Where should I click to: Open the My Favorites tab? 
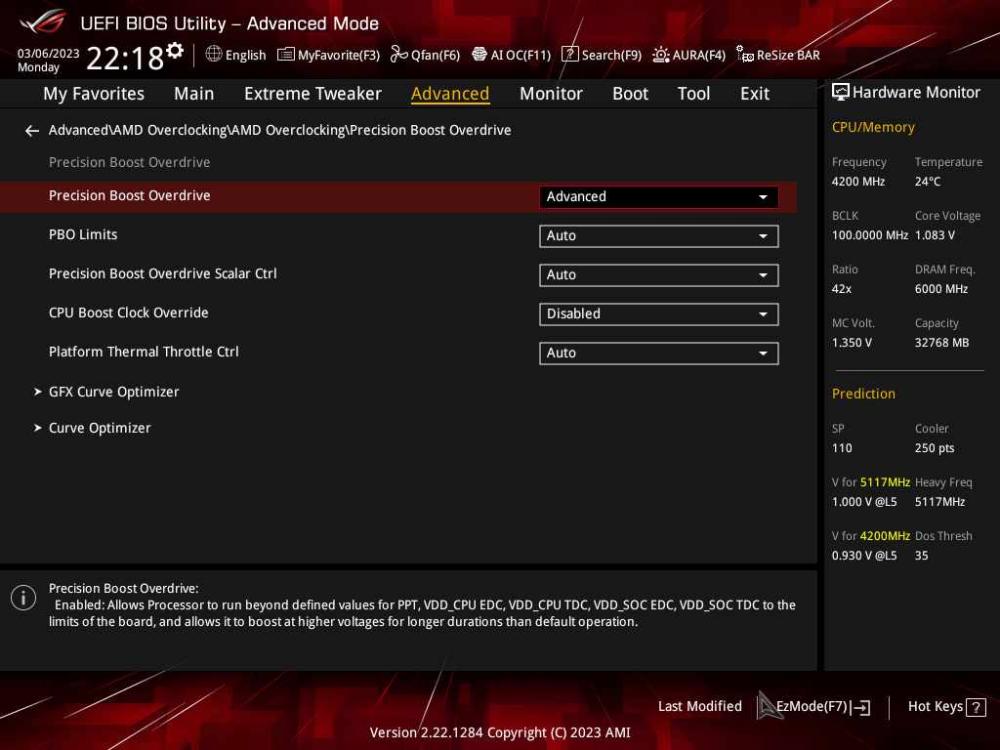94,94
